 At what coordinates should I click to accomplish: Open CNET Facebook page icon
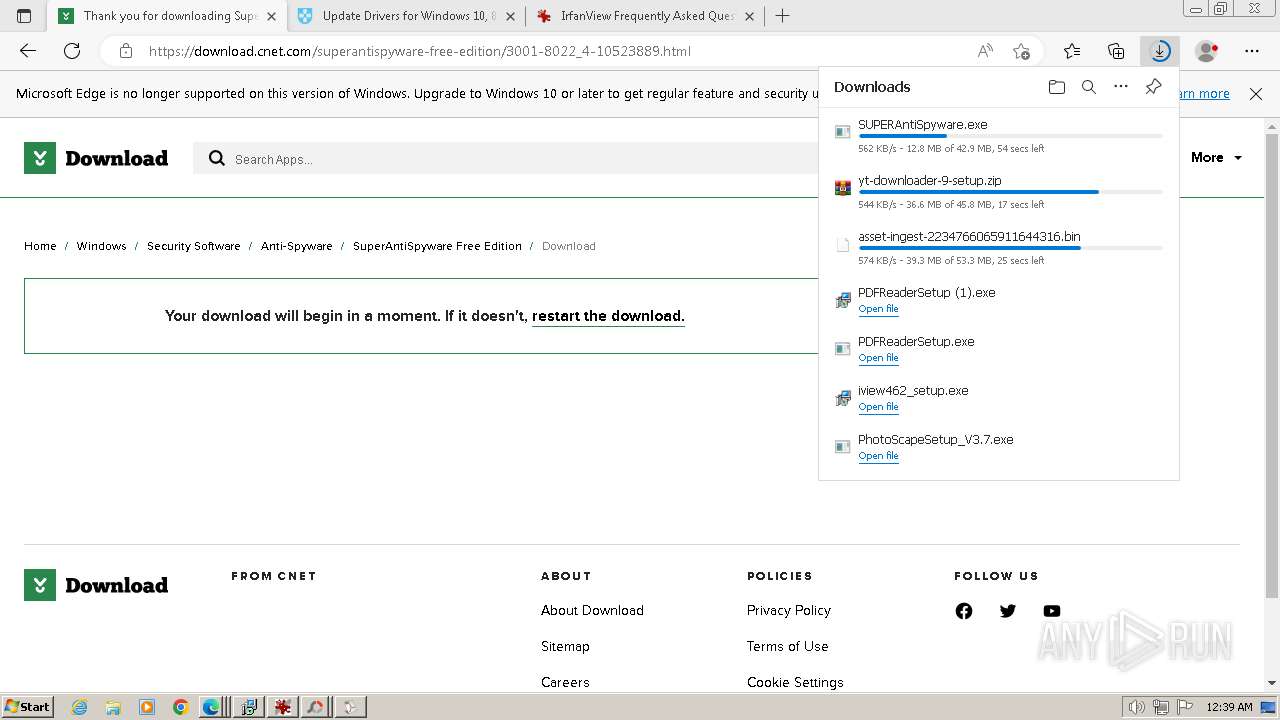pyautogui.click(x=964, y=611)
